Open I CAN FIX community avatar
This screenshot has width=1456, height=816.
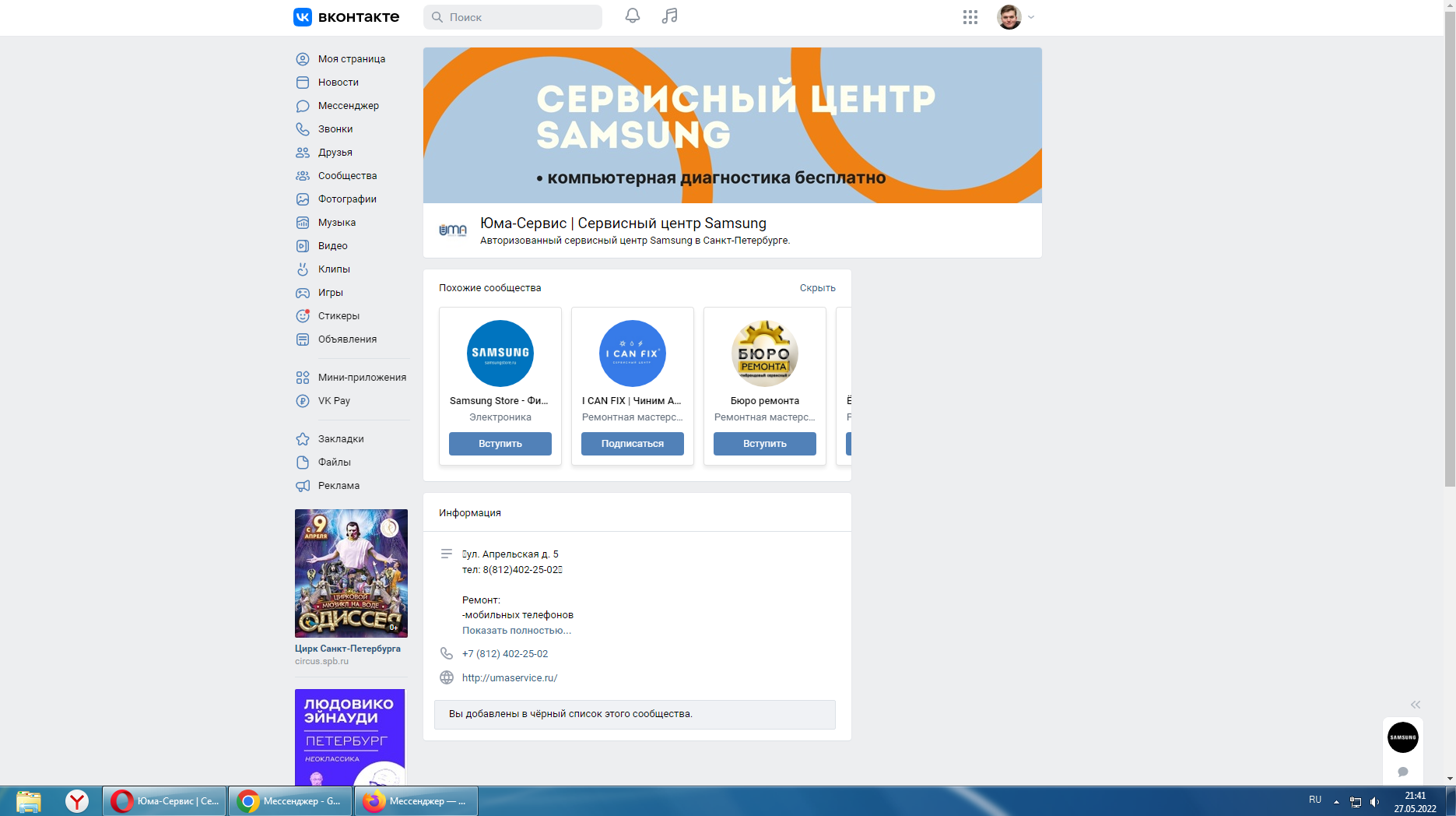tap(633, 353)
